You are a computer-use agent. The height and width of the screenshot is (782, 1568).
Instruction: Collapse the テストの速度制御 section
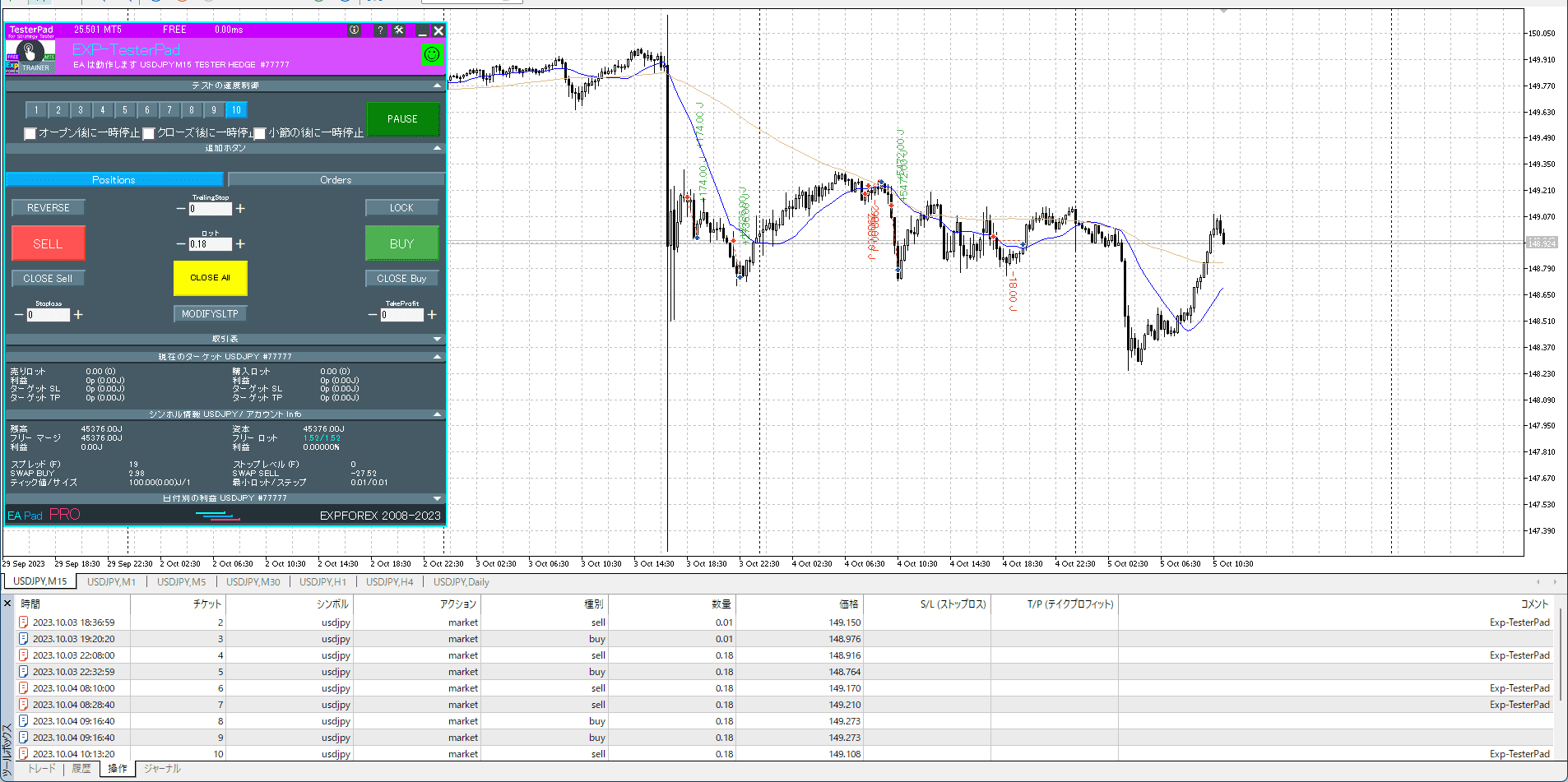point(437,86)
